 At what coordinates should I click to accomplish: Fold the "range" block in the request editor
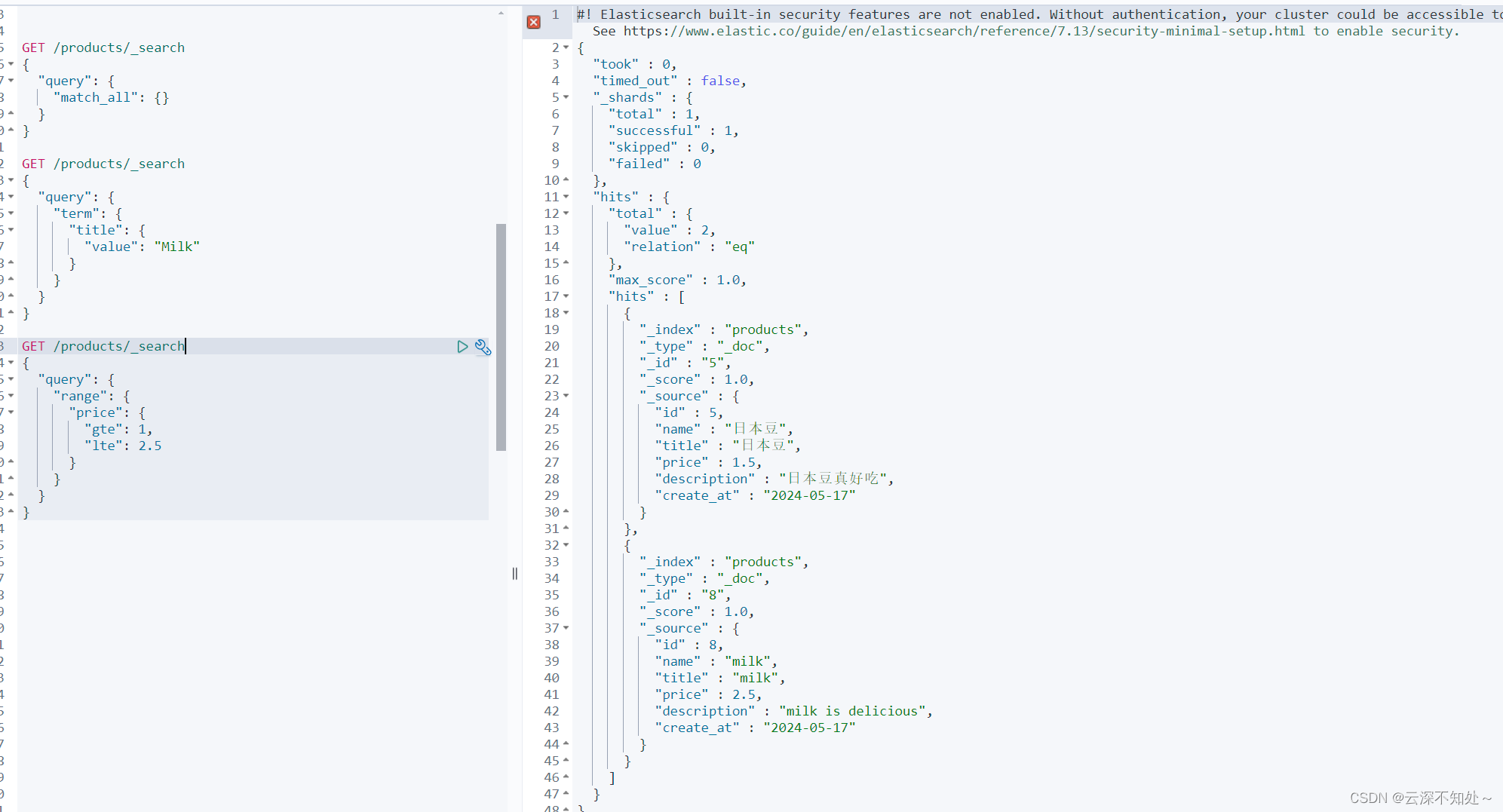pyautogui.click(x=11, y=396)
